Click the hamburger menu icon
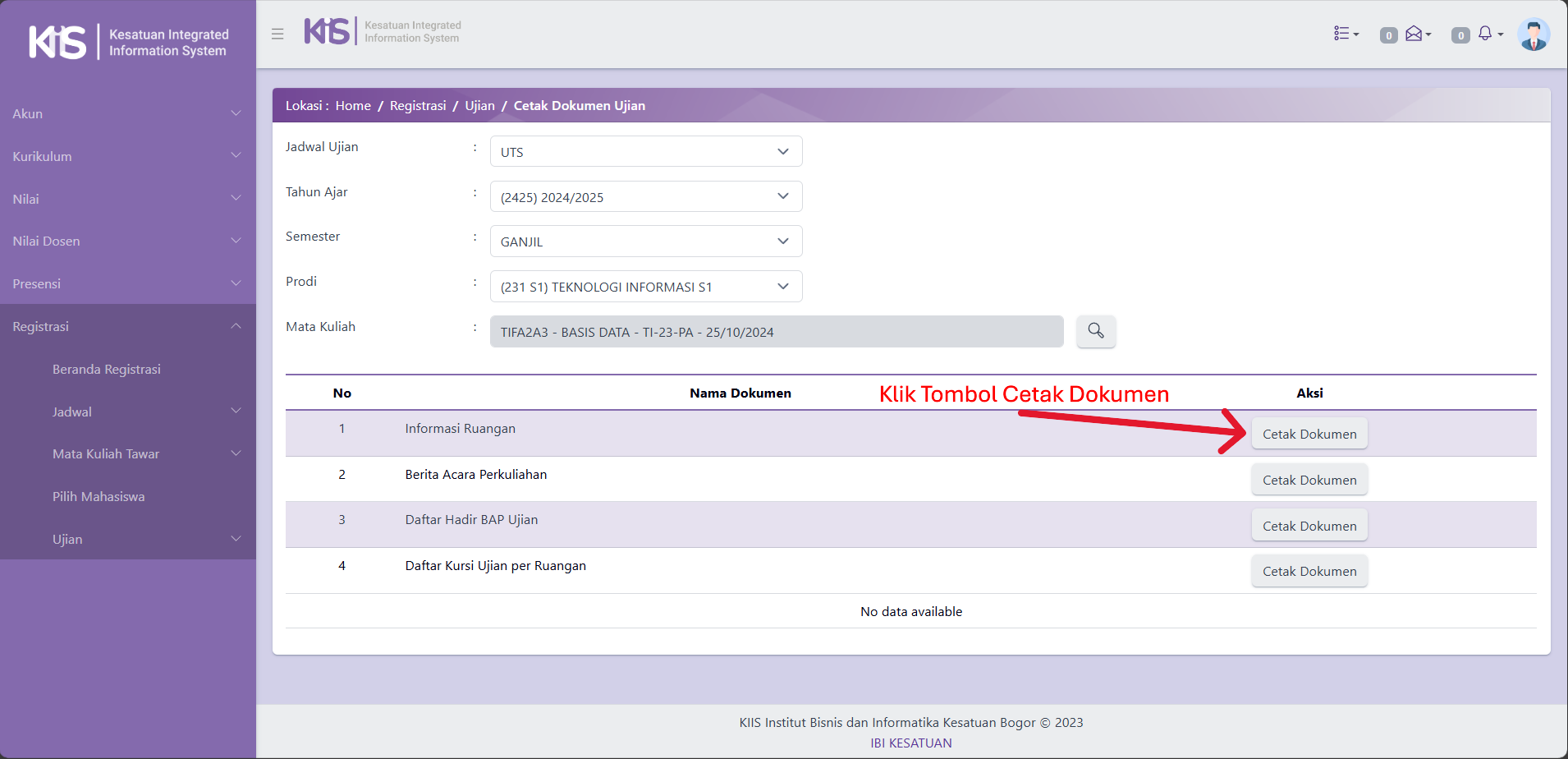This screenshot has width=1568, height=759. pos(277,34)
